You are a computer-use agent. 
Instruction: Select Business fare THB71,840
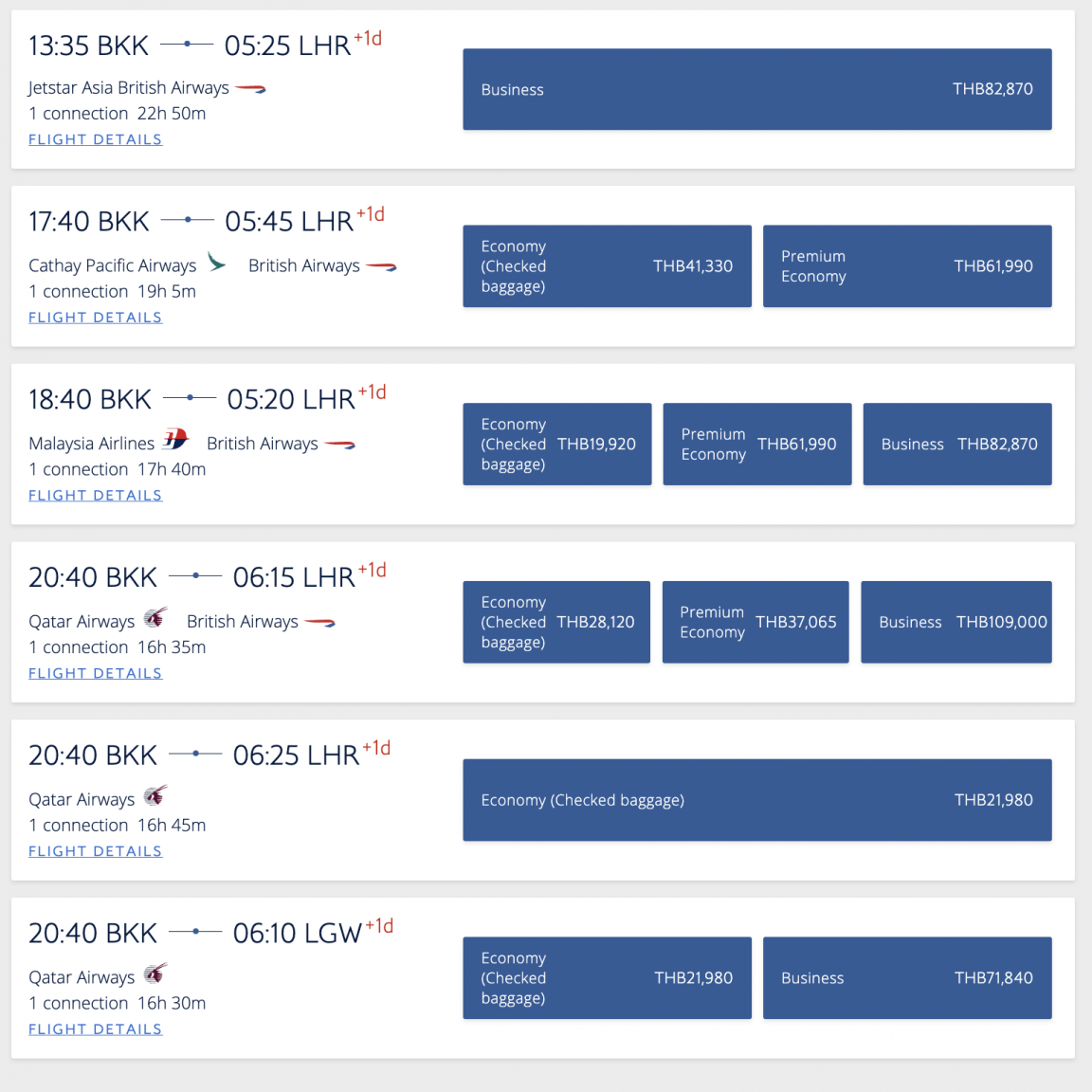tap(907, 978)
